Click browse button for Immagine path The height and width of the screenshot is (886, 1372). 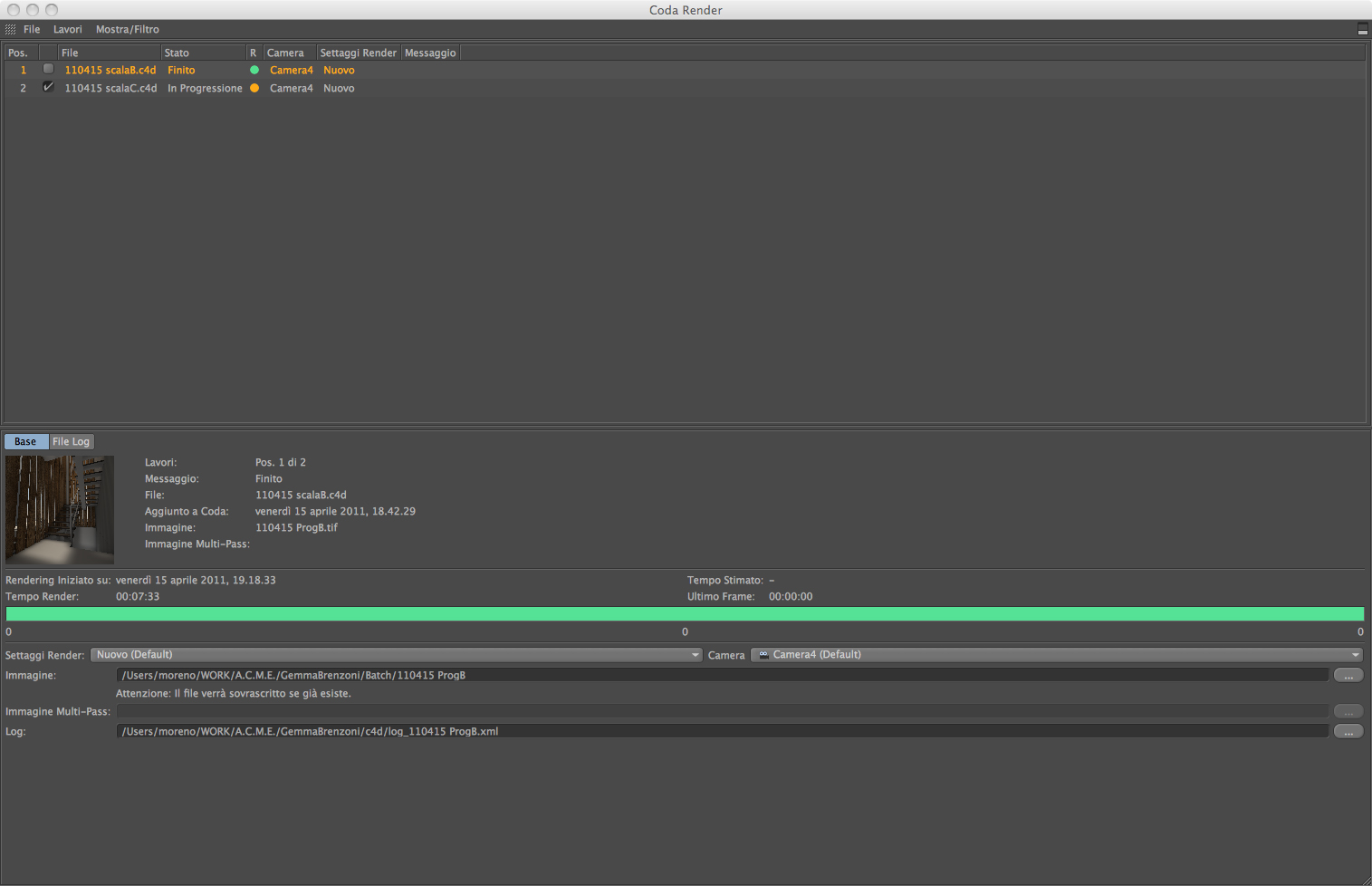pyautogui.click(x=1348, y=675)
